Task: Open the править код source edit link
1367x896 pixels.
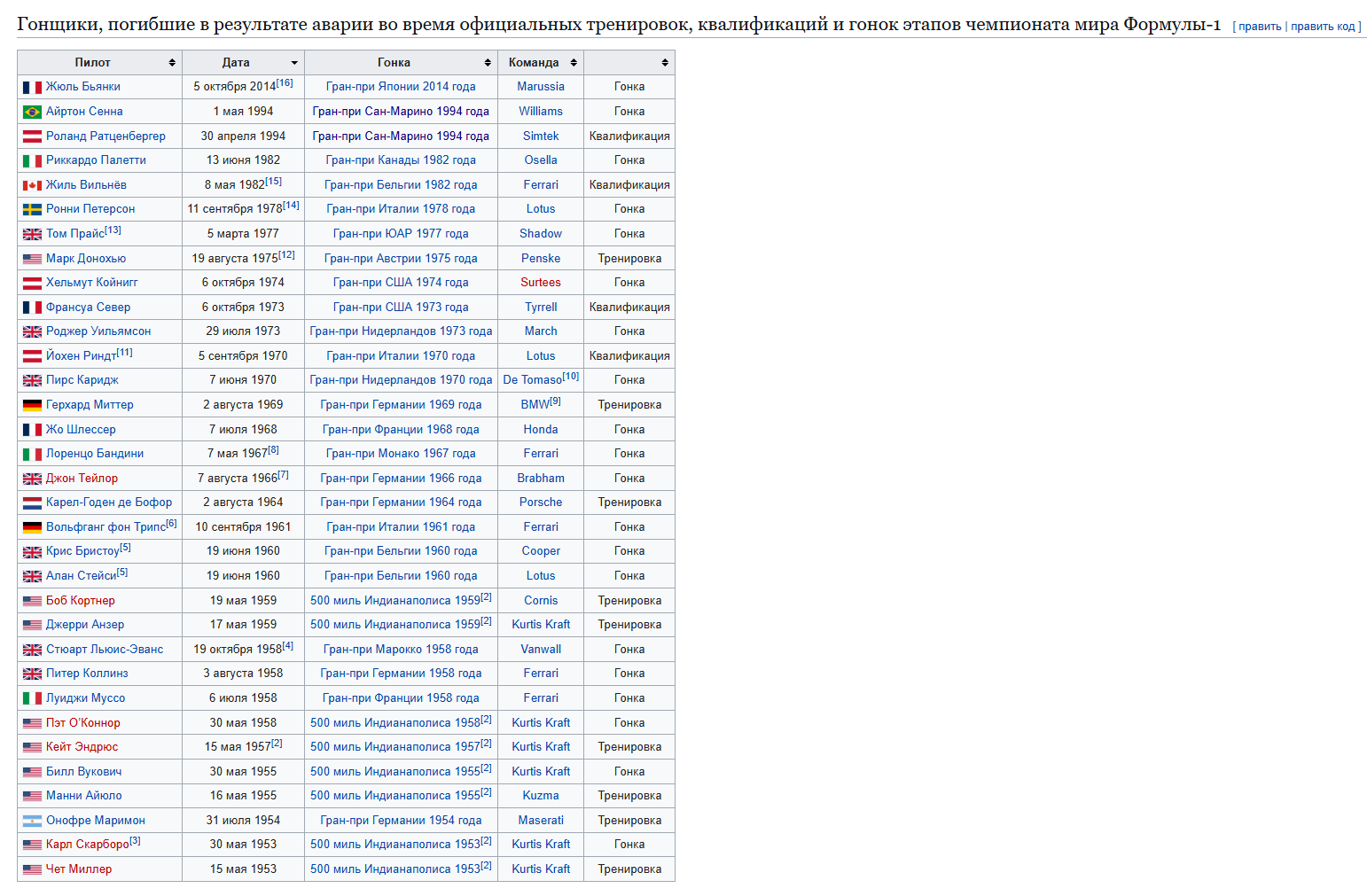Action: coord(1323,27)
